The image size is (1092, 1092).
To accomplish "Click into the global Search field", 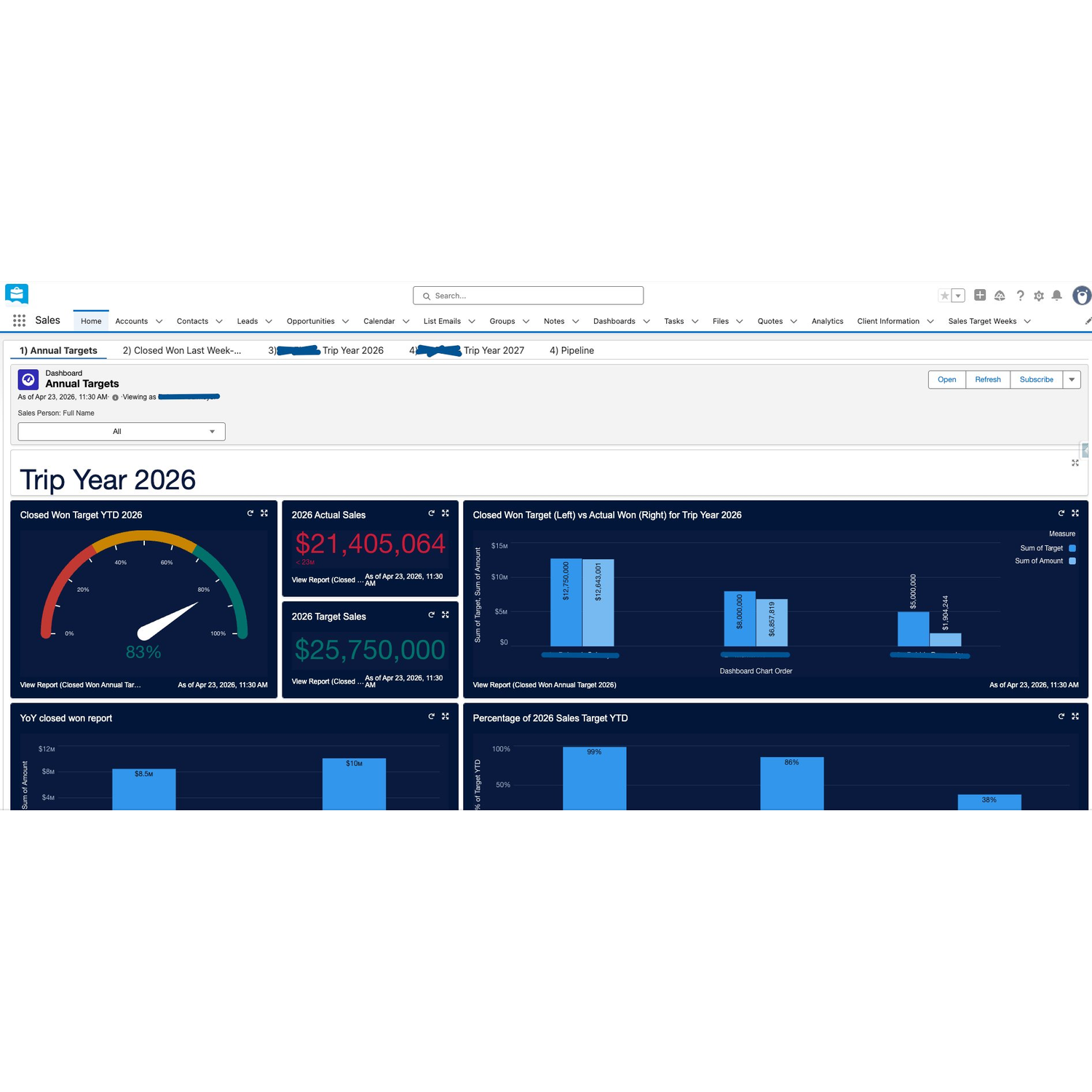I will [x=528, y=296].
